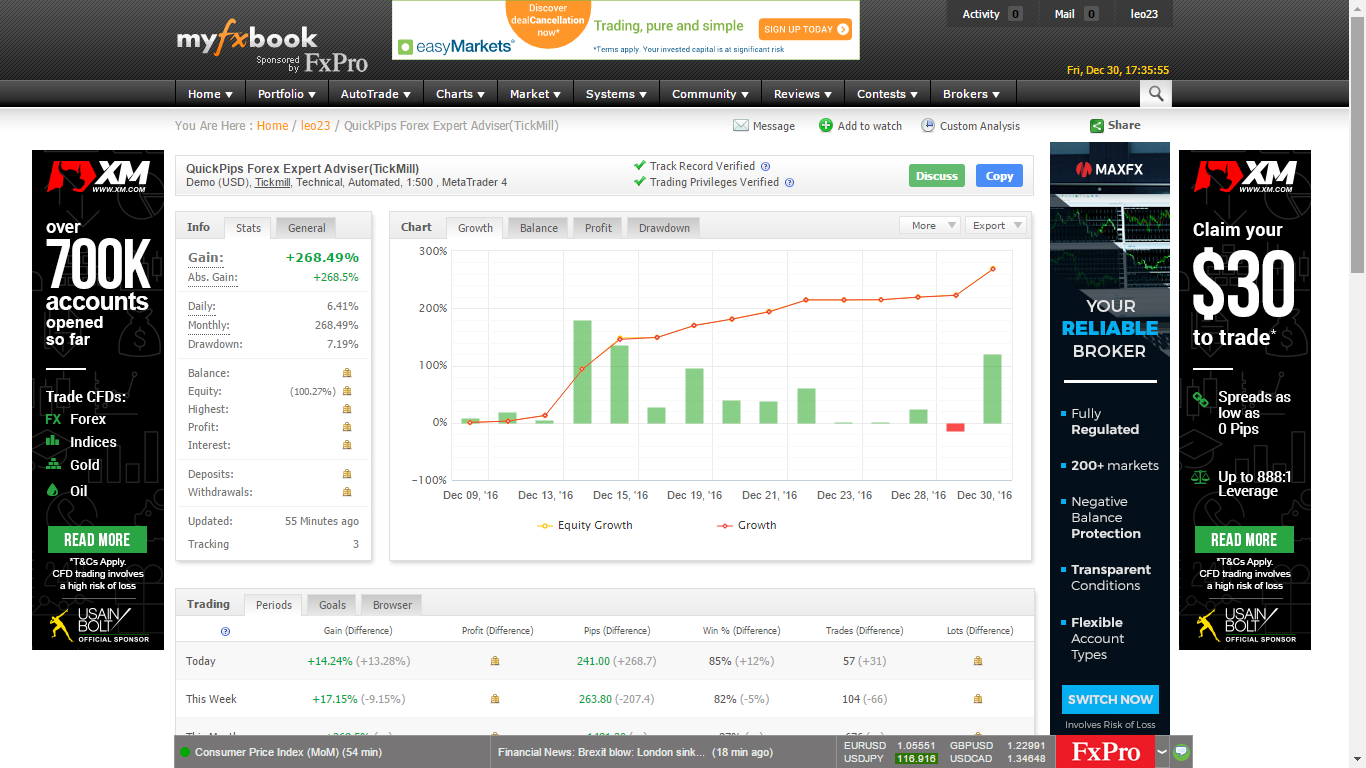This screenshot has width=1366, height=768.
Task: Click the Interest lock icon
Action: coord(347,445)
